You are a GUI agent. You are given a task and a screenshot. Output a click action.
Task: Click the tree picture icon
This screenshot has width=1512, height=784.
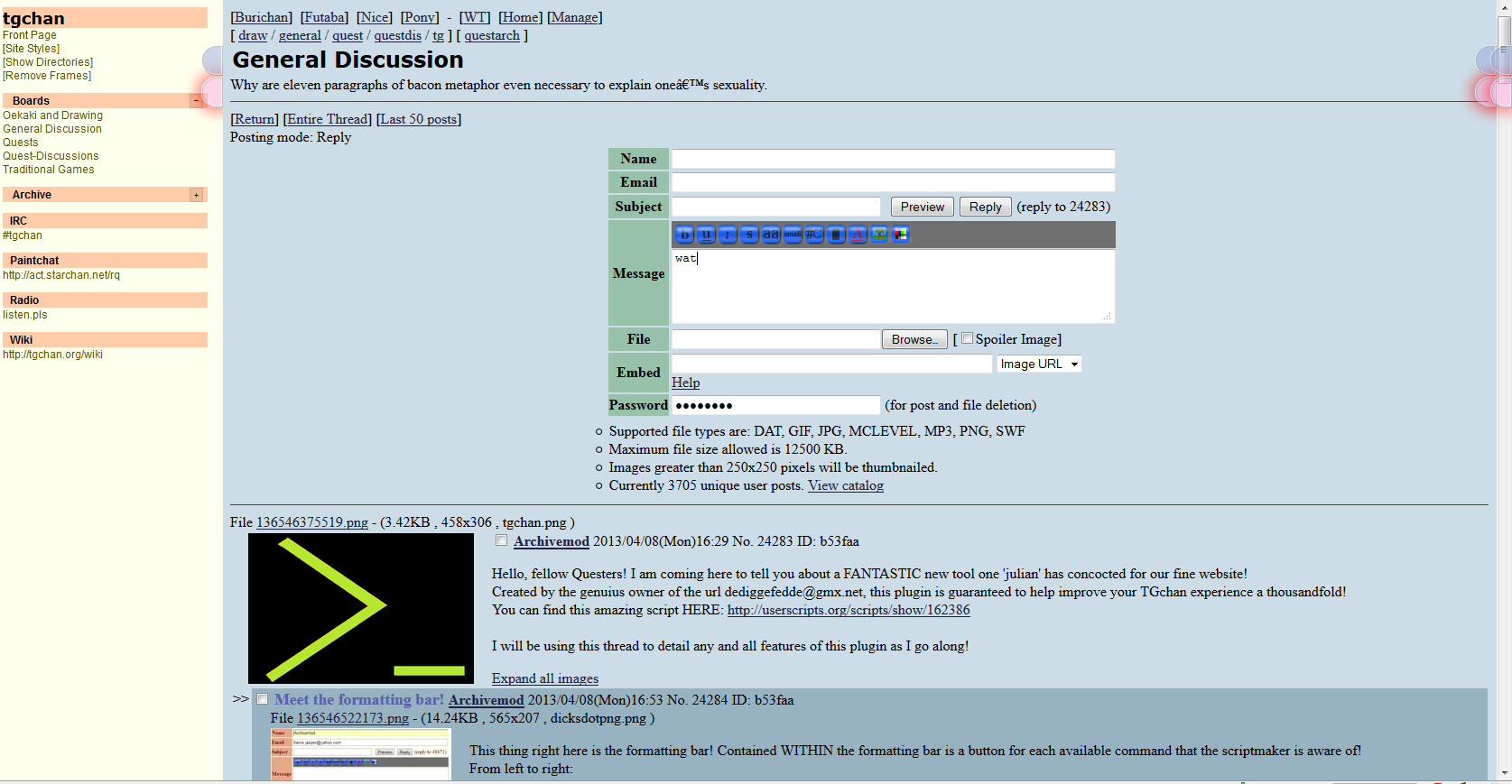pyautogui.click(x=879, y=235)
